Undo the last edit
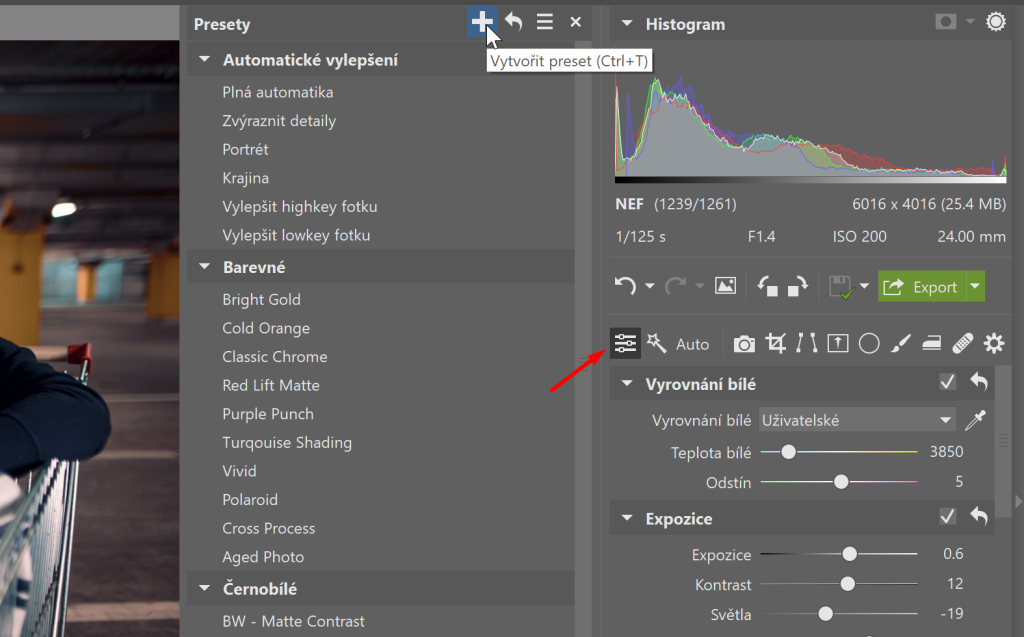Screen dimensions: 1024x637 tap(625, 286)
